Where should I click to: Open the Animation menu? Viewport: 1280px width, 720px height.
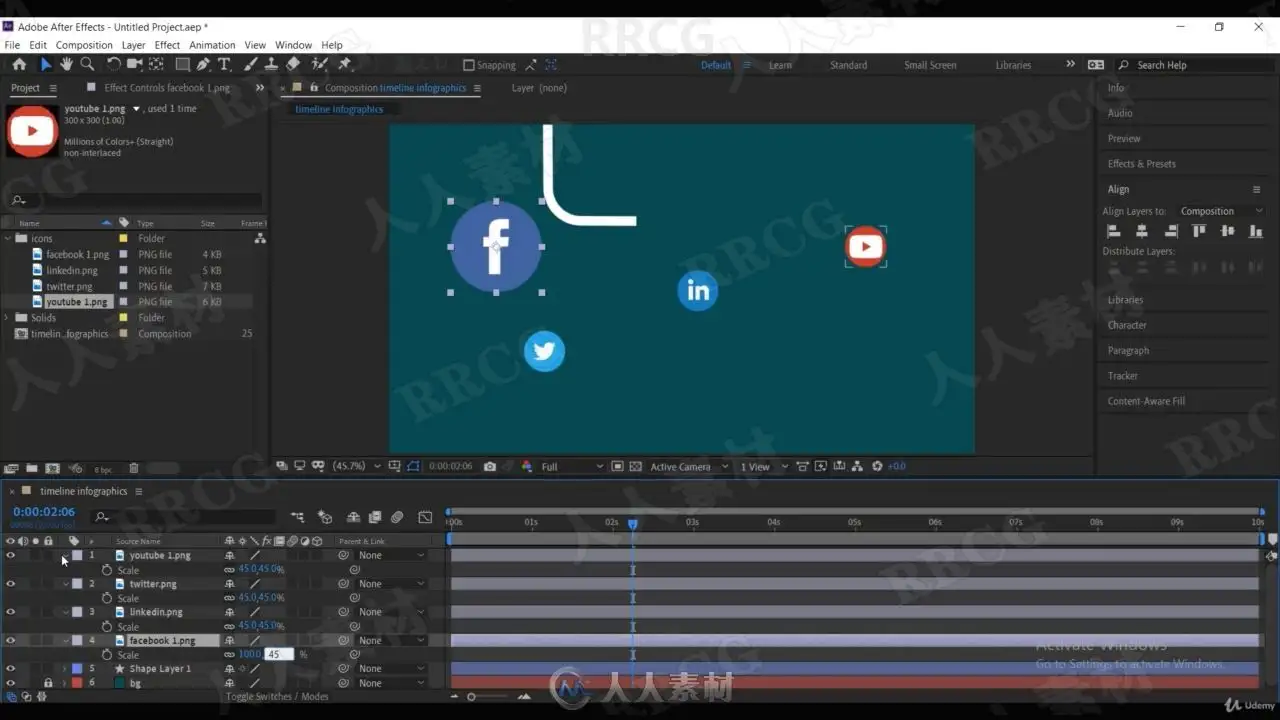click(x=212, y=45)
